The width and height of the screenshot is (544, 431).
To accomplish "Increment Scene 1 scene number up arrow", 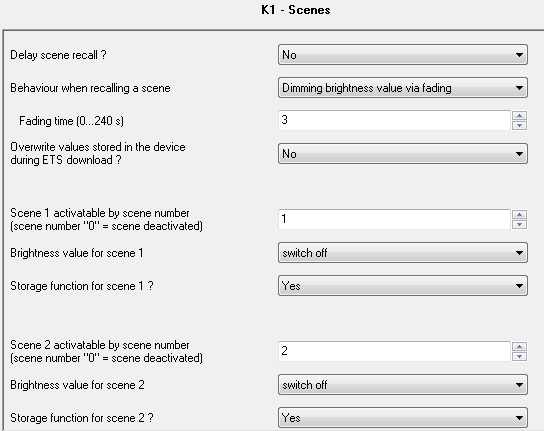I will [x=519, y=215].
